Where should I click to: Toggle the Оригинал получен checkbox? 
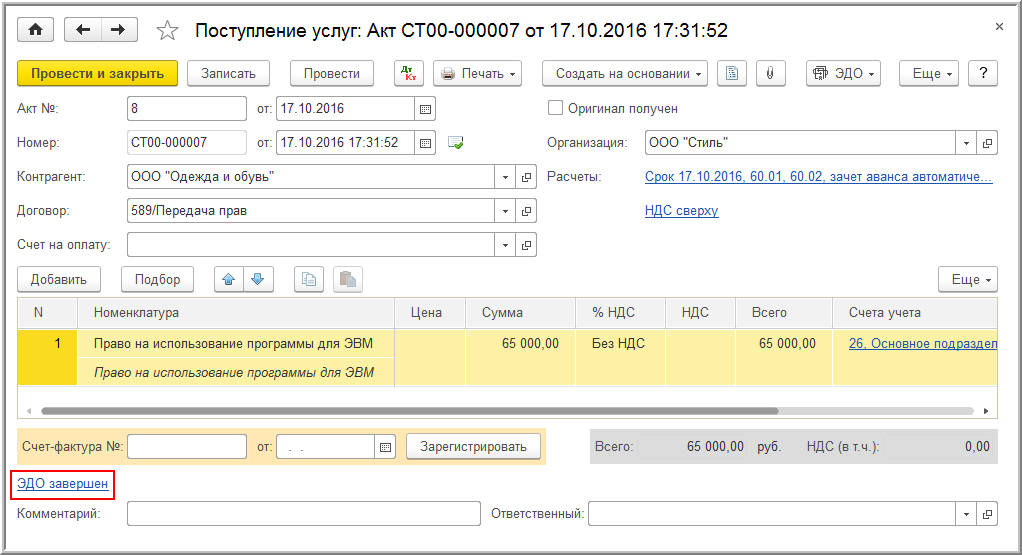(556, 109)
